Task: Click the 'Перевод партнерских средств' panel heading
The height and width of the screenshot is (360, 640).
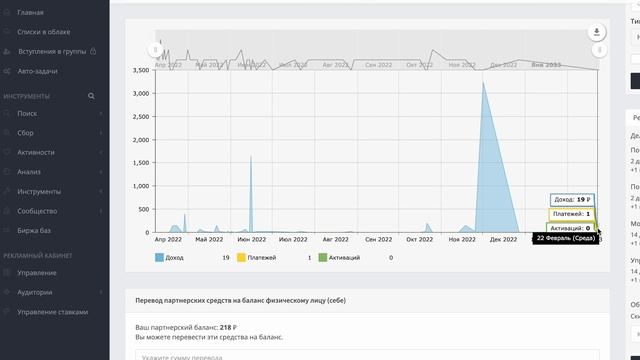Action: 240,300
